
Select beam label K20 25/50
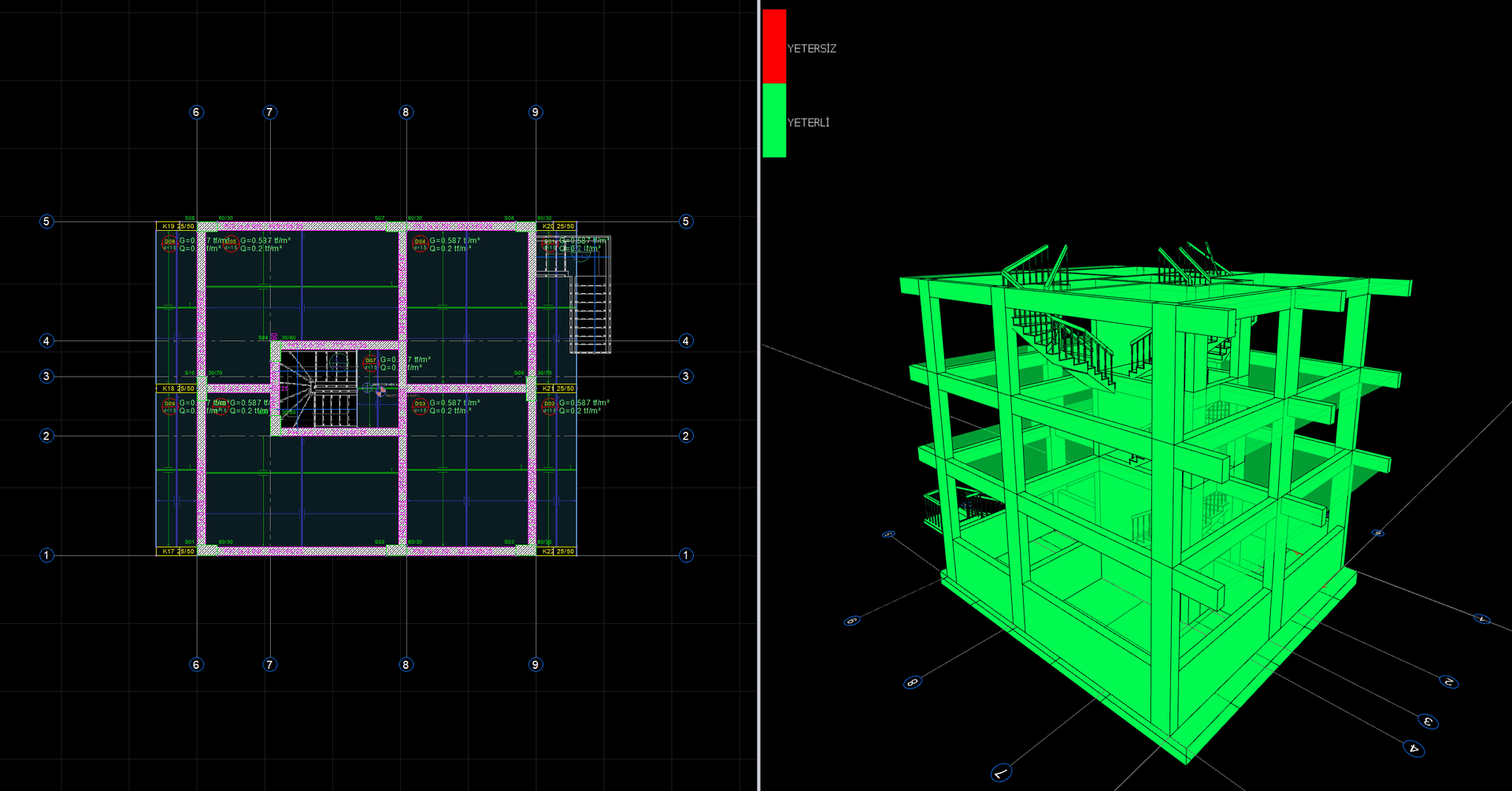click(x=558, y=226)
